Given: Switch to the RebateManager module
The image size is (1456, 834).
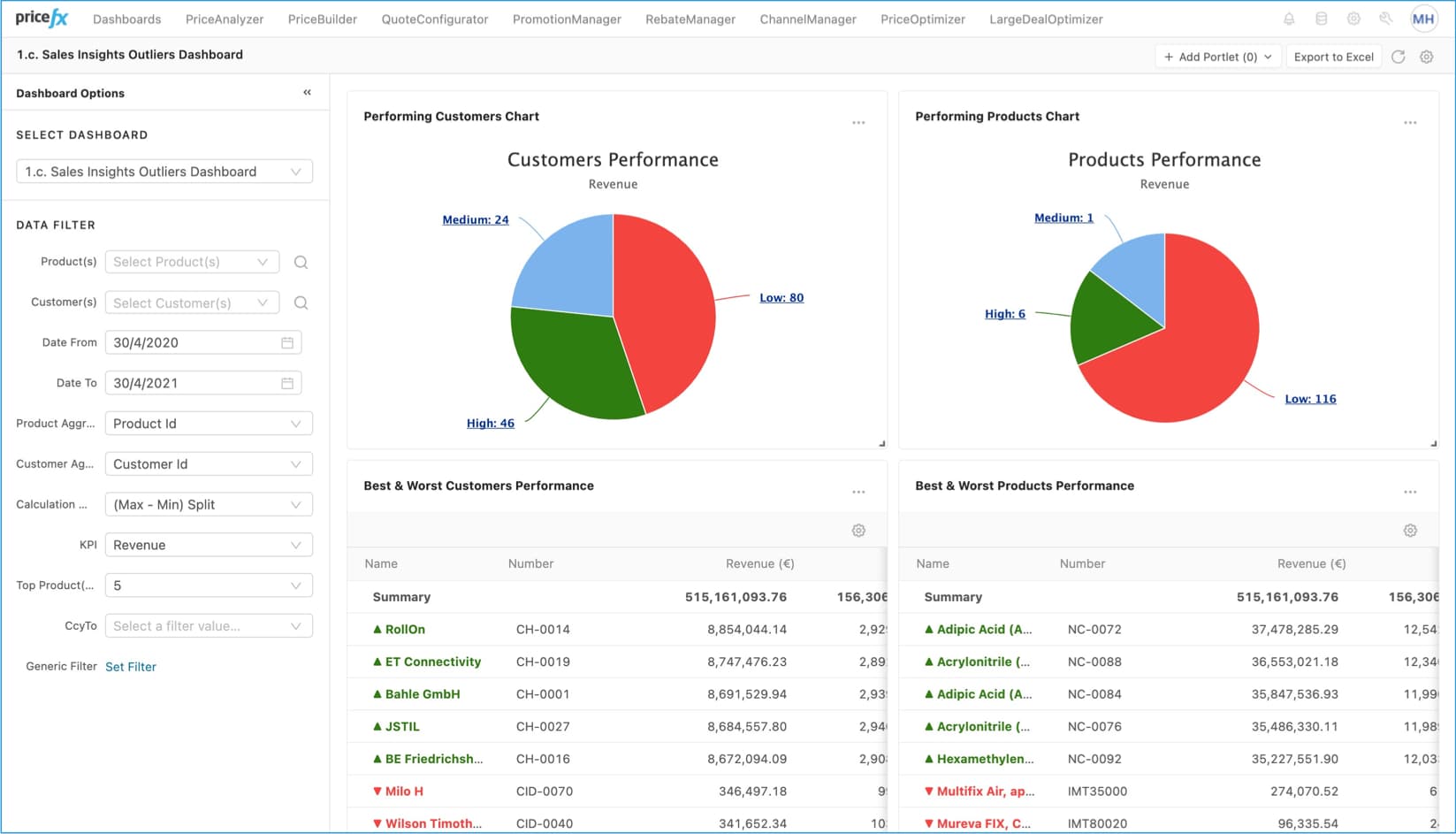Looking at the screenshot, I should pyautogui.click(x=690, y=18).
